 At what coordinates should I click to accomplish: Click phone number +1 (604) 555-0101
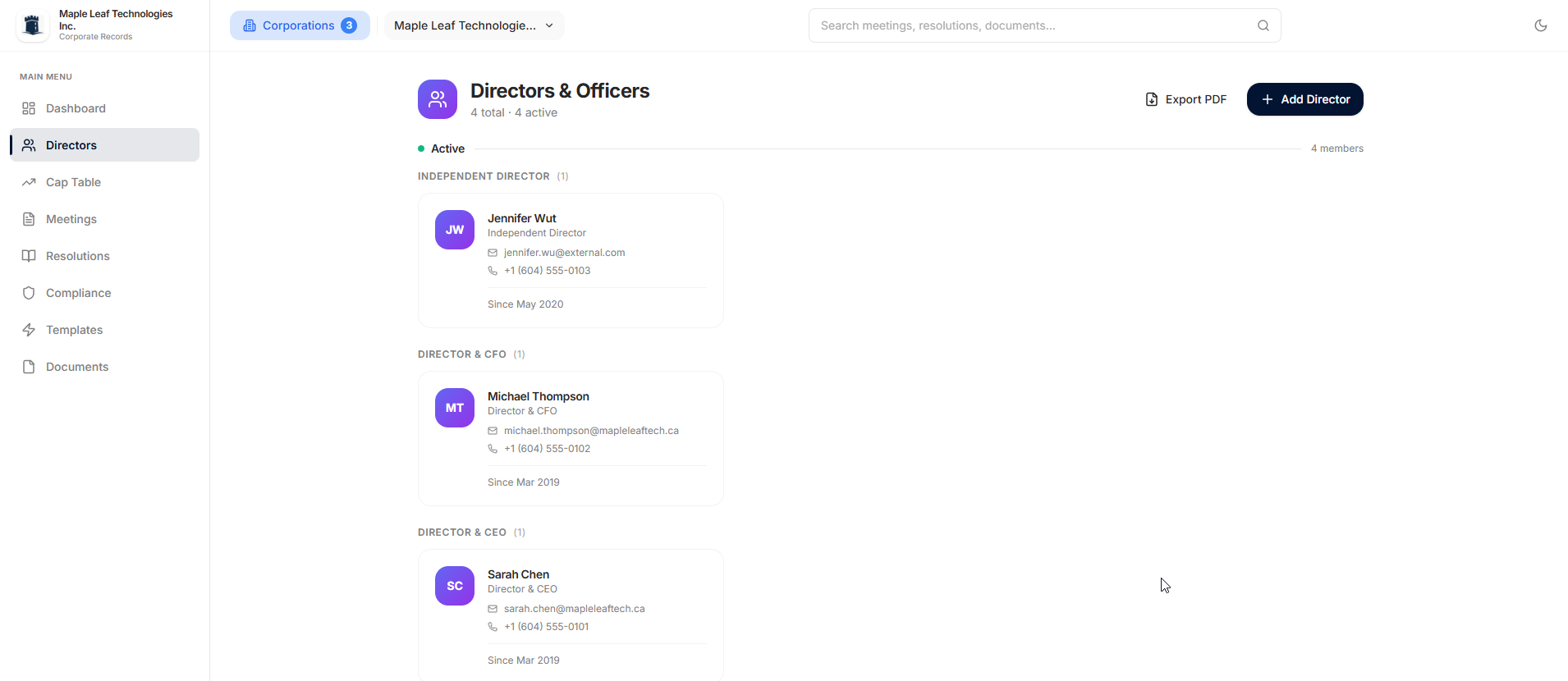click(546, 627)
